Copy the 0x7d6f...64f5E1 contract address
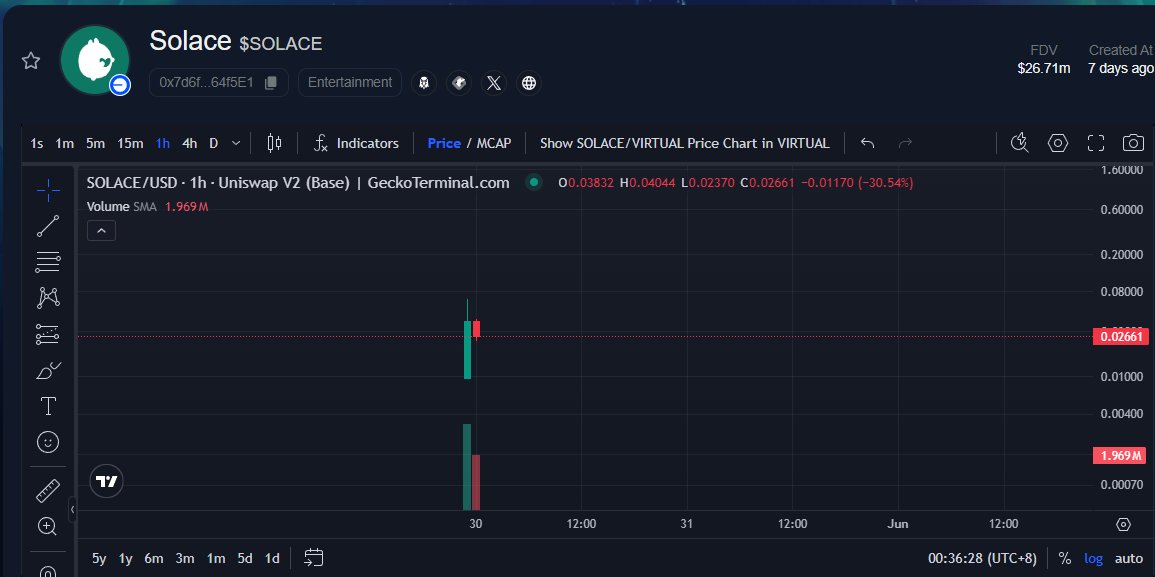The width and height of the screenshot is (1155, 577). coord(270,83)
